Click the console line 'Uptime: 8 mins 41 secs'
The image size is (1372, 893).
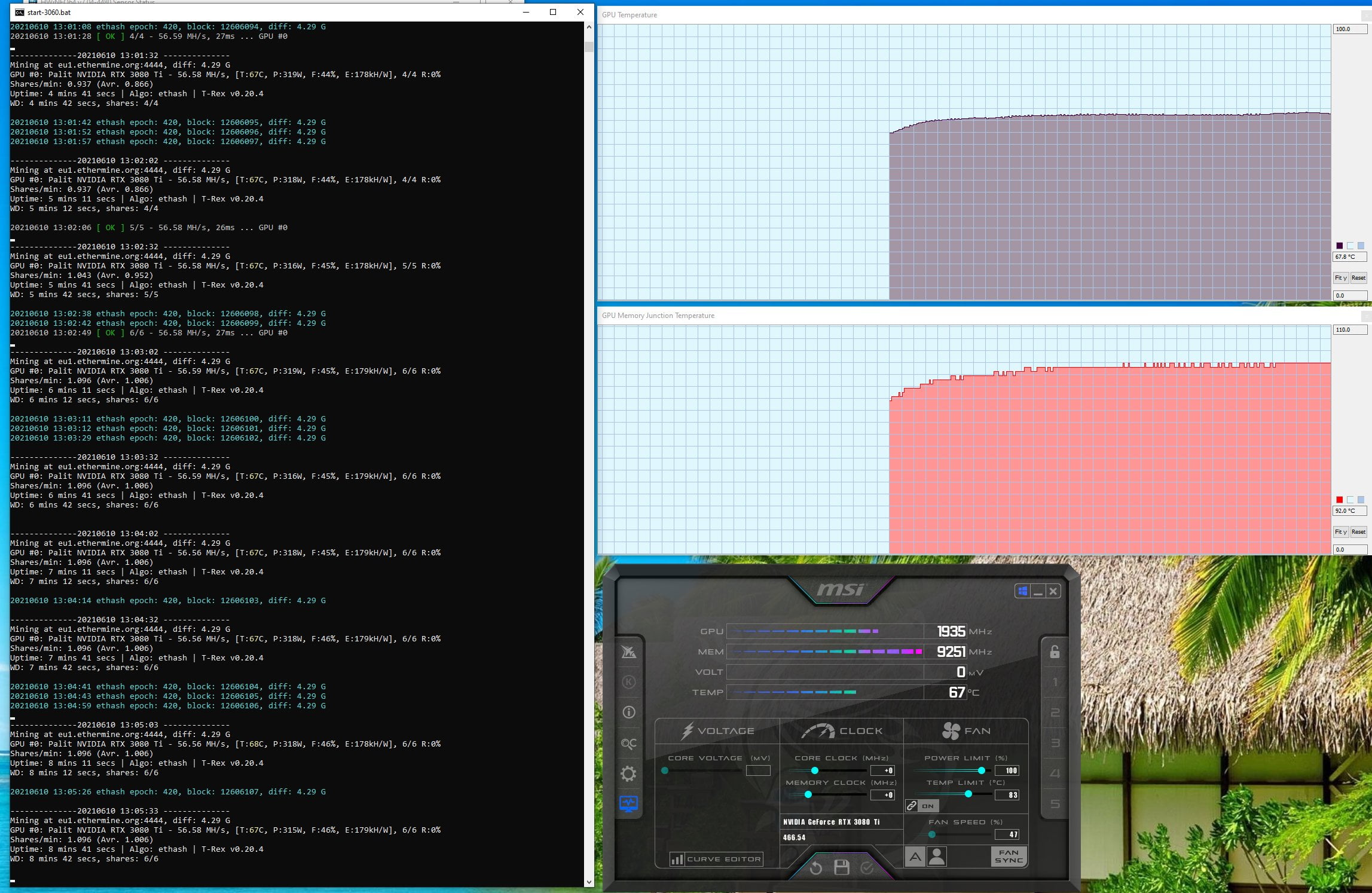tap(63, 849)
